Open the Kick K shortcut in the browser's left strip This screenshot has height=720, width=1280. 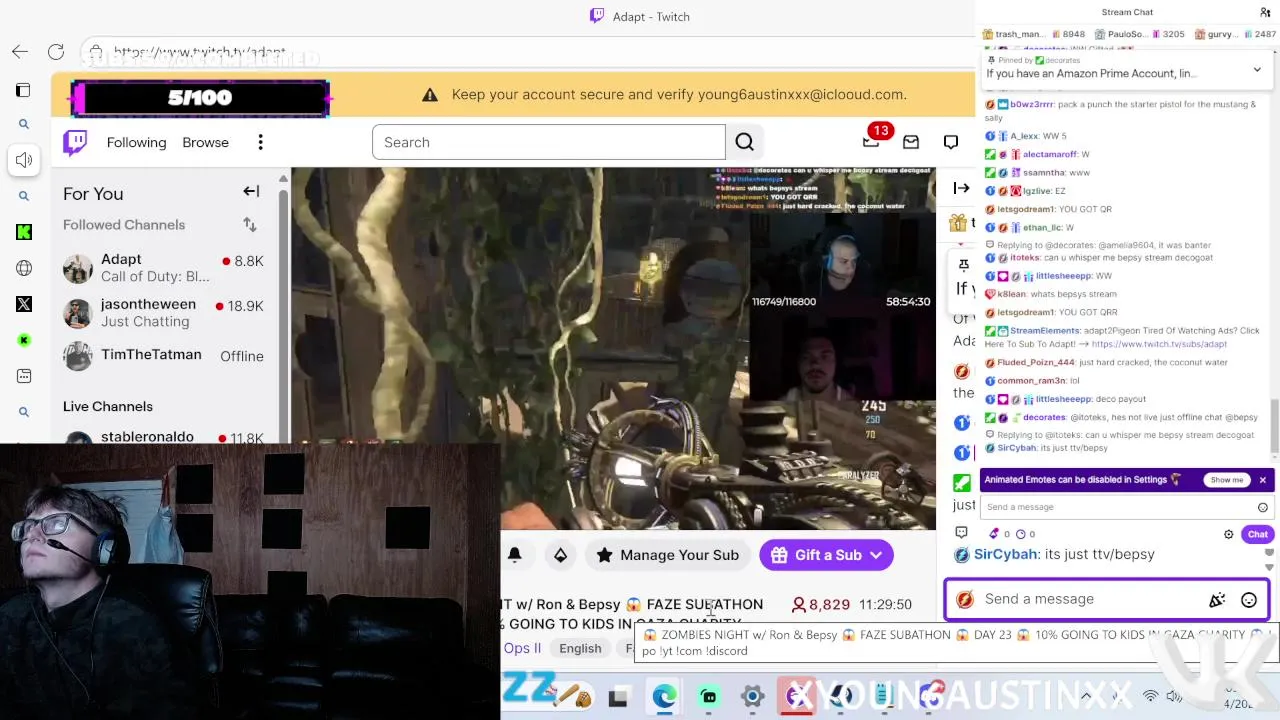[x=24, y=232]
